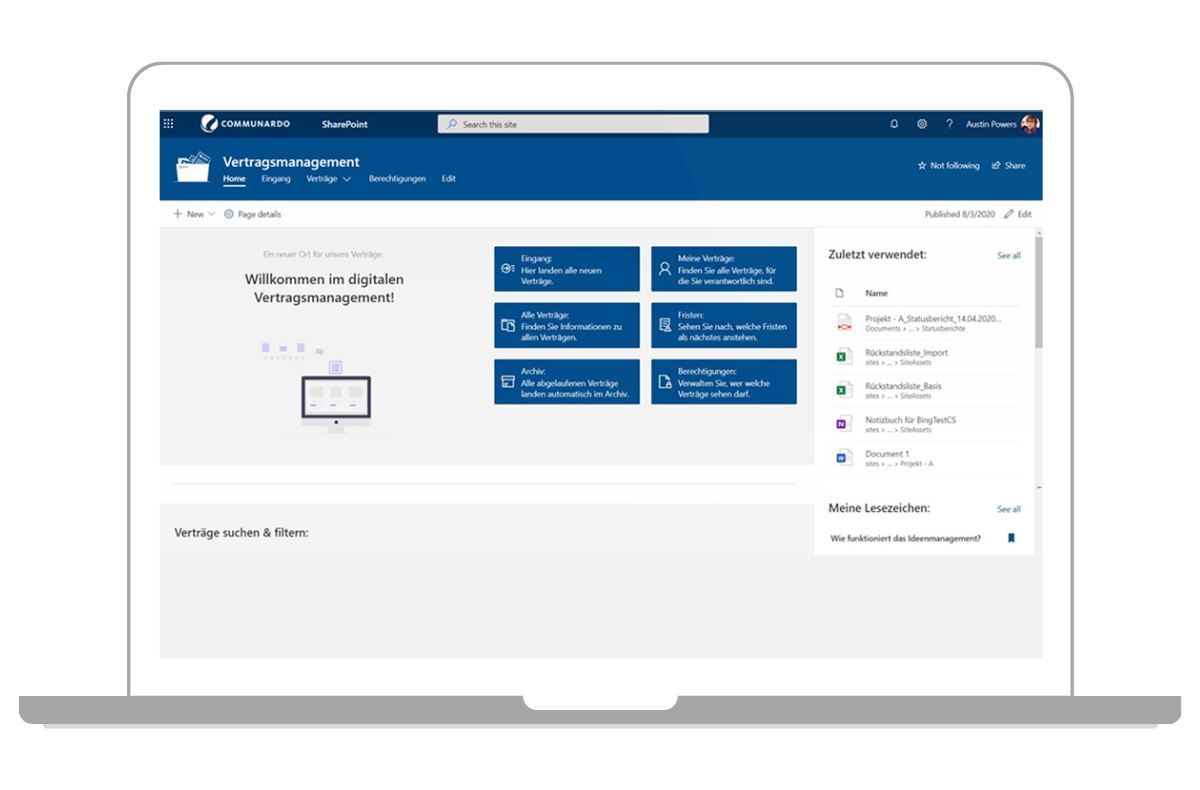Click See all for Meine Lesezeichen
Viewport: 1200px width, 790px height.
(1009, 509)
